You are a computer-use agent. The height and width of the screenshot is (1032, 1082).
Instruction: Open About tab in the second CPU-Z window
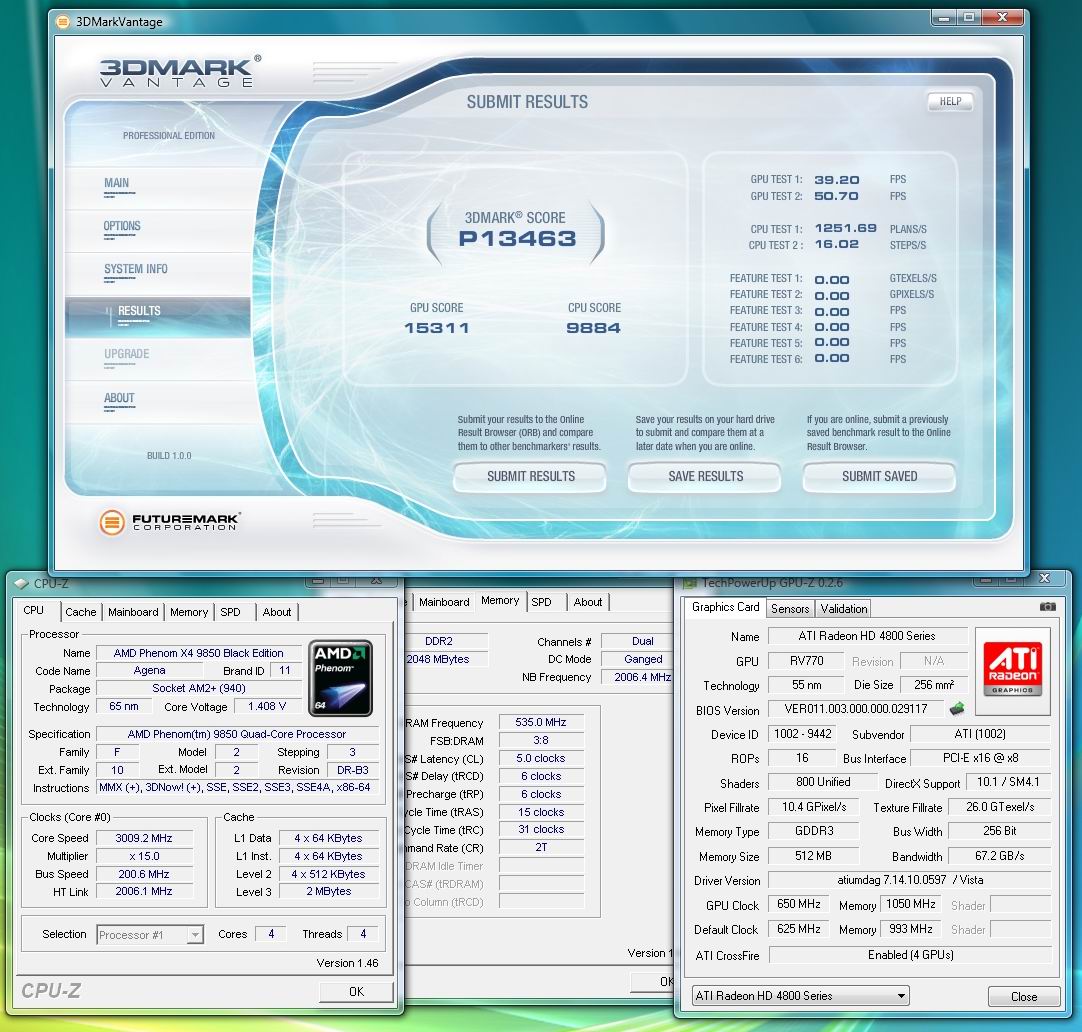tap(588, 602)
